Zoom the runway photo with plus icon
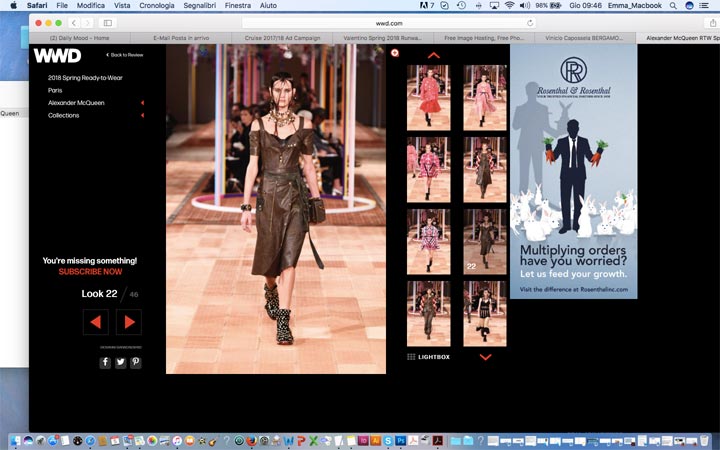Image resolution: width=720 pixels, height=450 pixels. coord(394,53)
